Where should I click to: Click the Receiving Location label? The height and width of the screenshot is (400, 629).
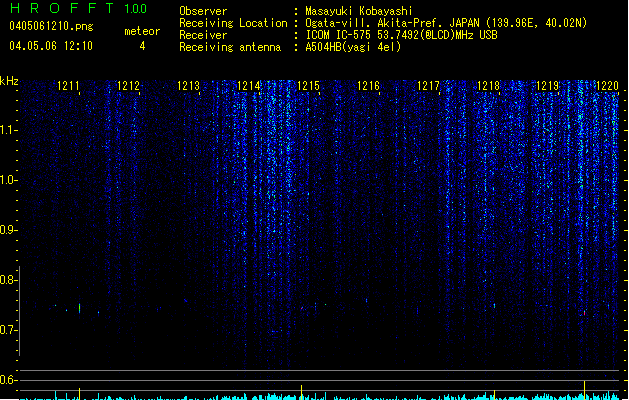click(233, 23)
